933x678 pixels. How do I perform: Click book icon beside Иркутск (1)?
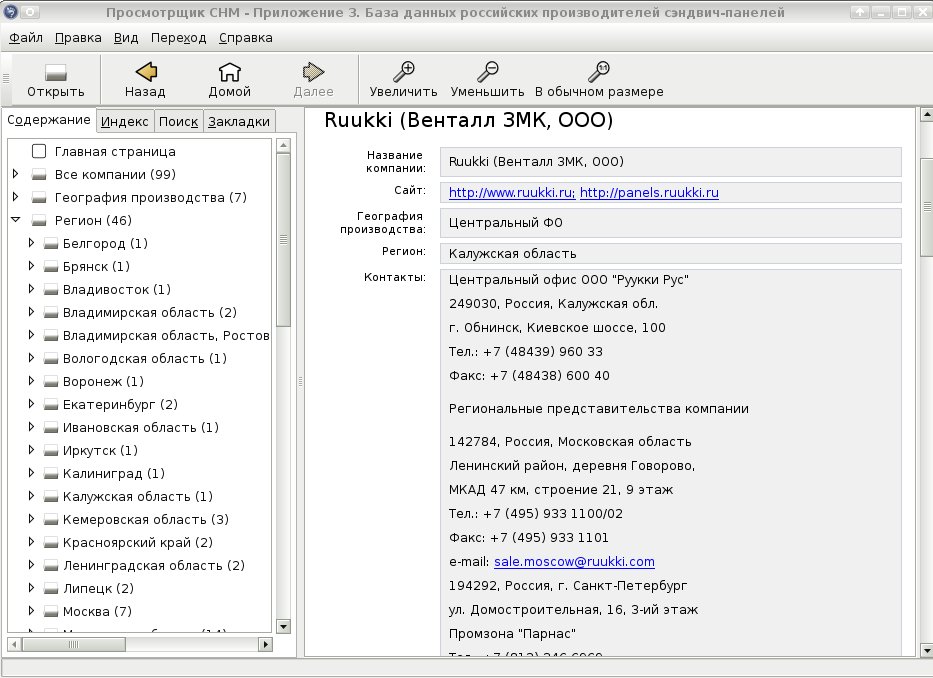point(51,451)
